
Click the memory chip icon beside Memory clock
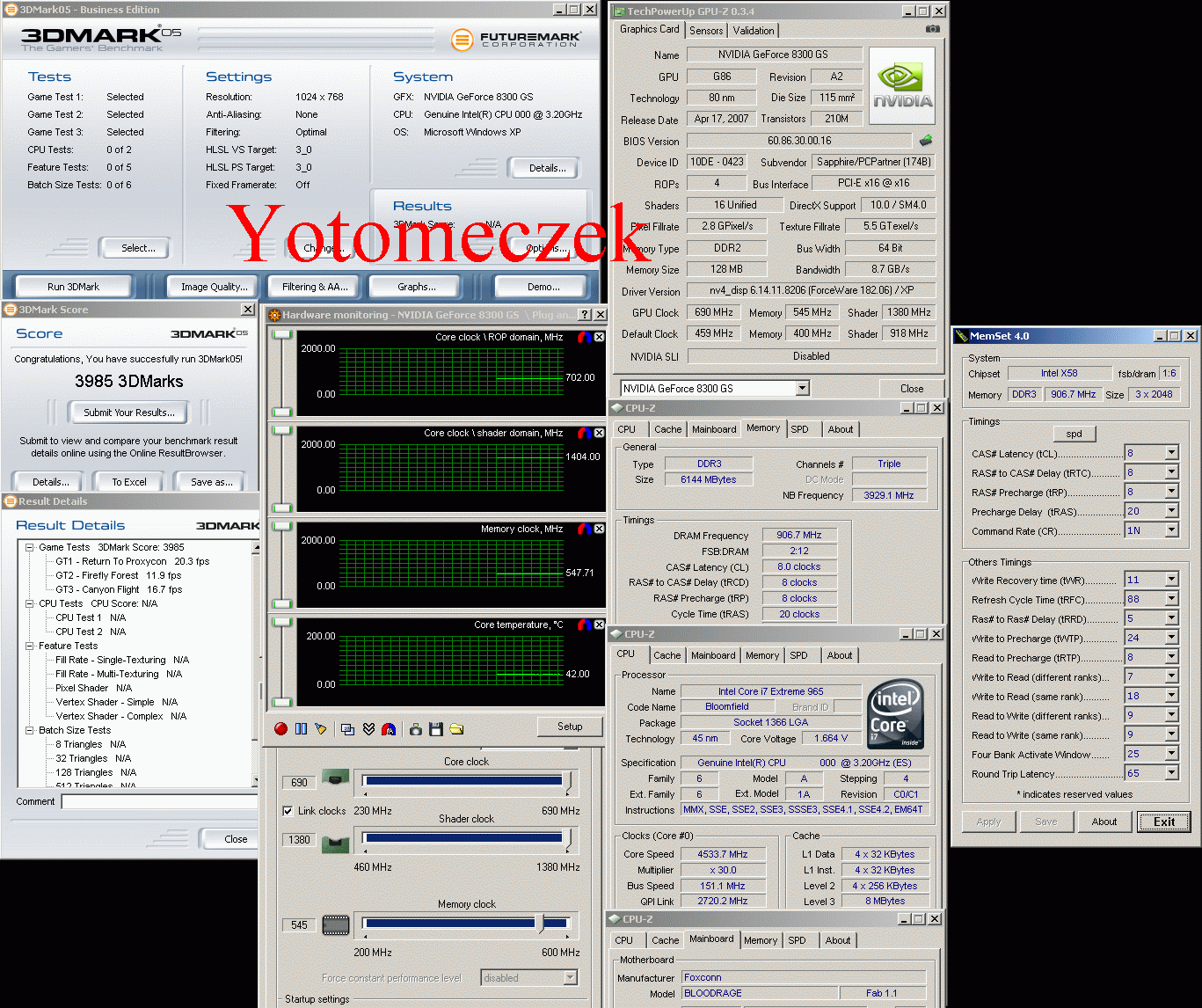(336, 924)
